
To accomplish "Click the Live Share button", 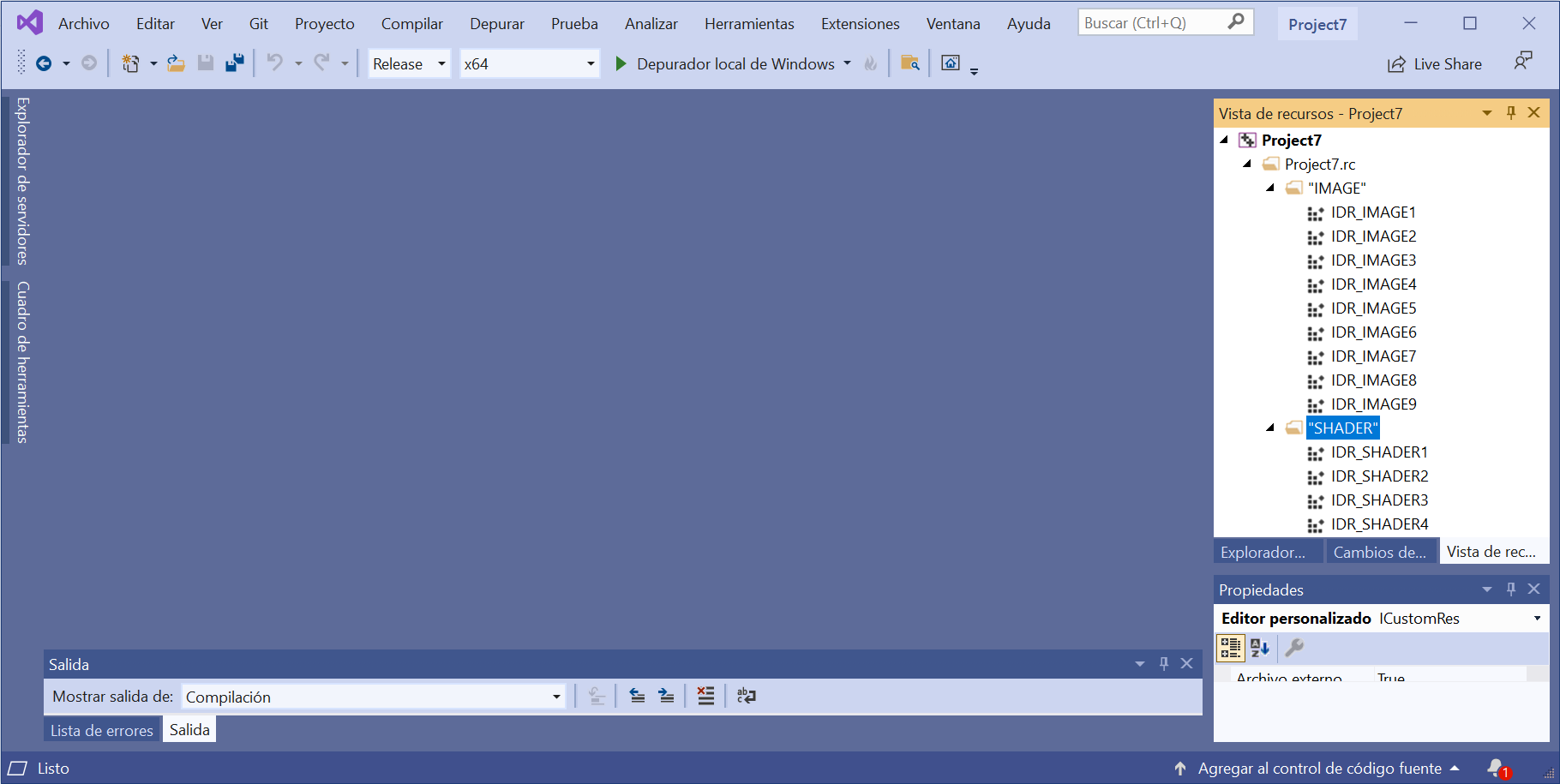I will point(1435,63).
